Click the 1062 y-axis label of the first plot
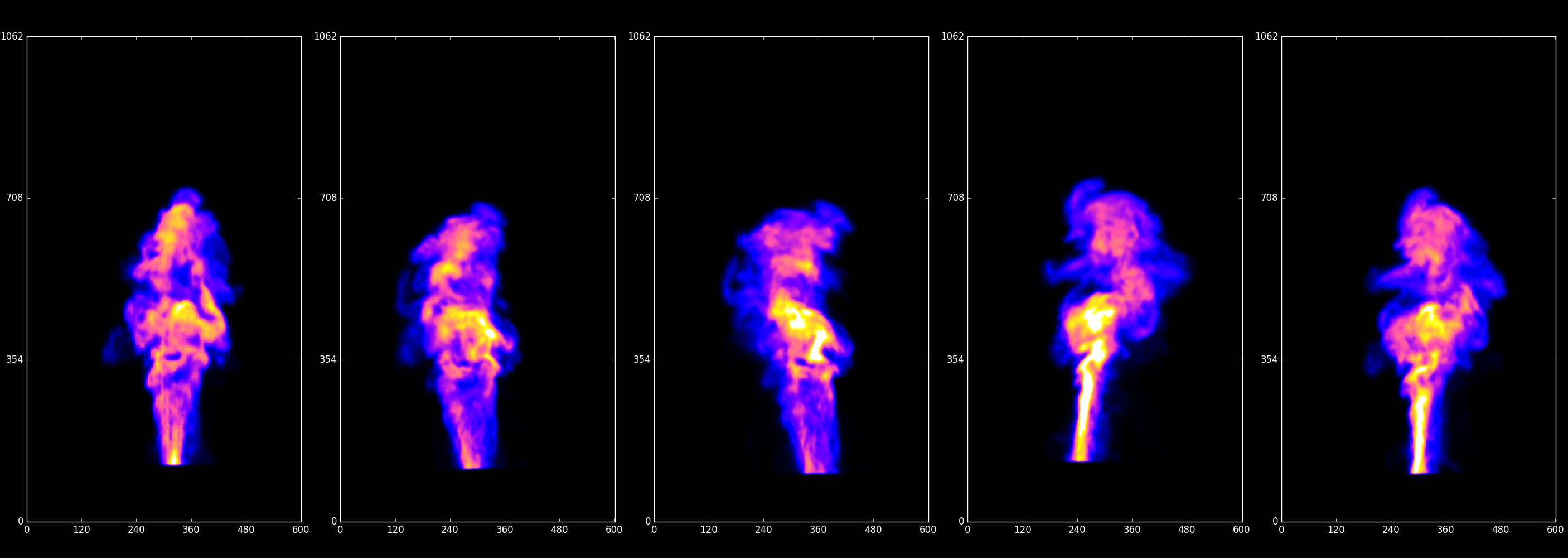The image size is (1568, 558). 12,36
